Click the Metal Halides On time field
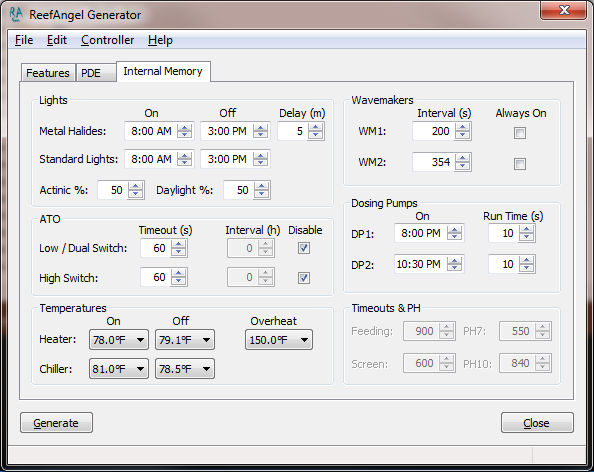Viewport: 594px width, 472px height. point(151,131)
